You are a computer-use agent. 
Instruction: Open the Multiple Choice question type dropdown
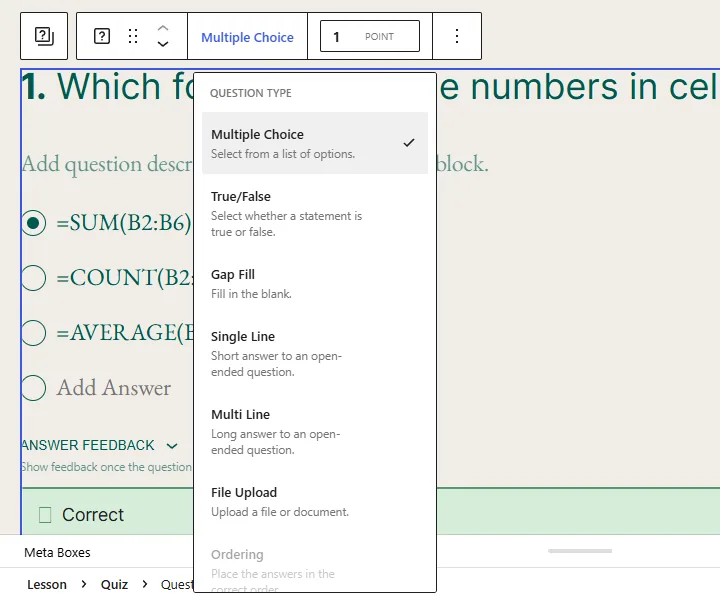click(247, 37)
